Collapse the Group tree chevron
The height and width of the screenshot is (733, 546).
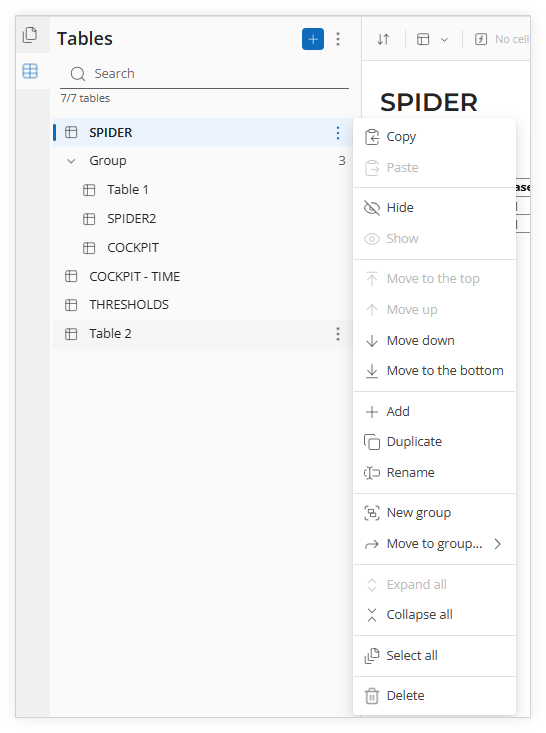click(x=72, y=161)
